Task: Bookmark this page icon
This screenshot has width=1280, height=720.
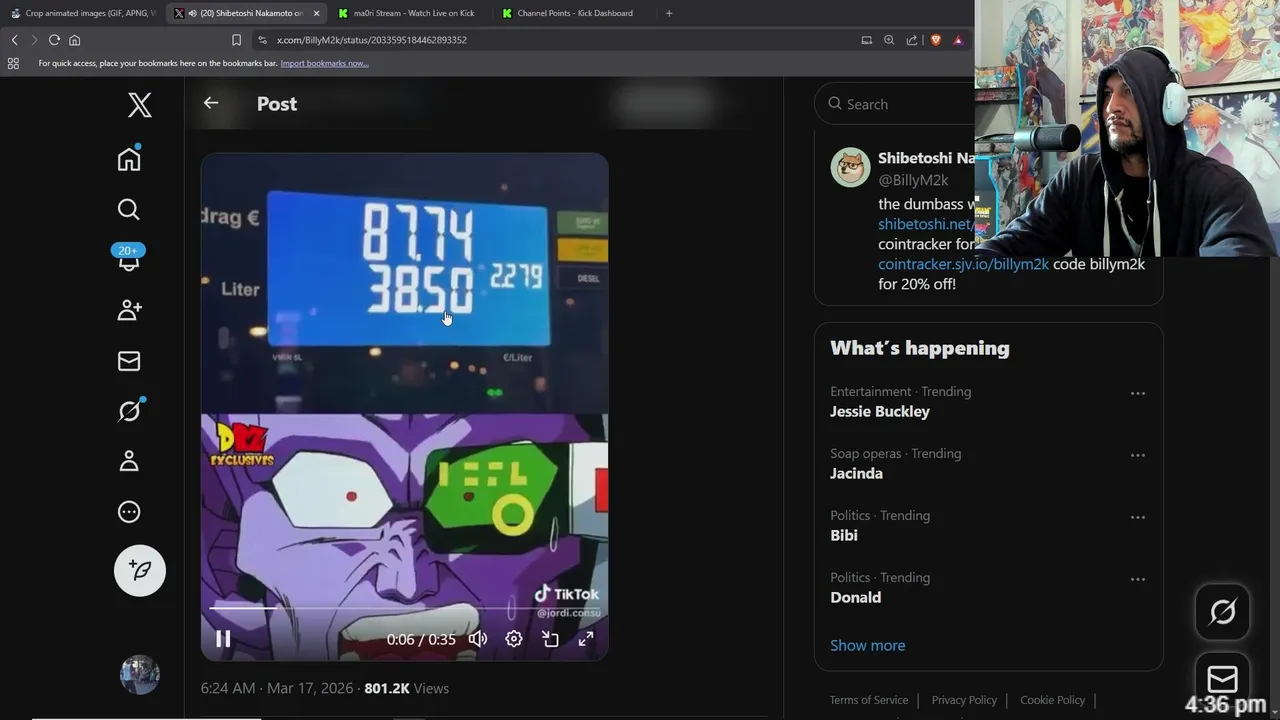Action: click(x=236, y=40)
